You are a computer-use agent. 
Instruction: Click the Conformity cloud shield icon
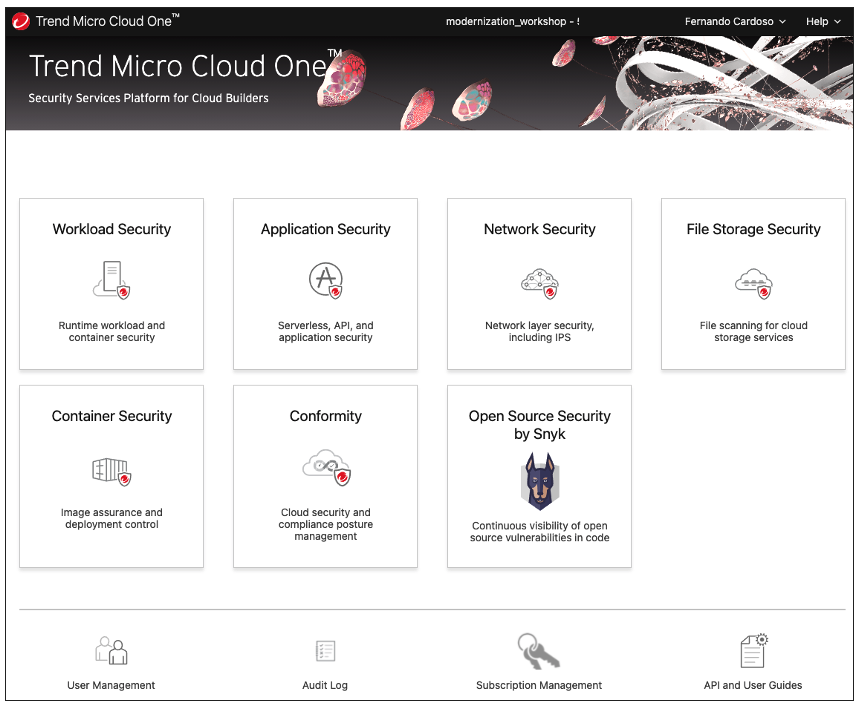click(326, 467)
